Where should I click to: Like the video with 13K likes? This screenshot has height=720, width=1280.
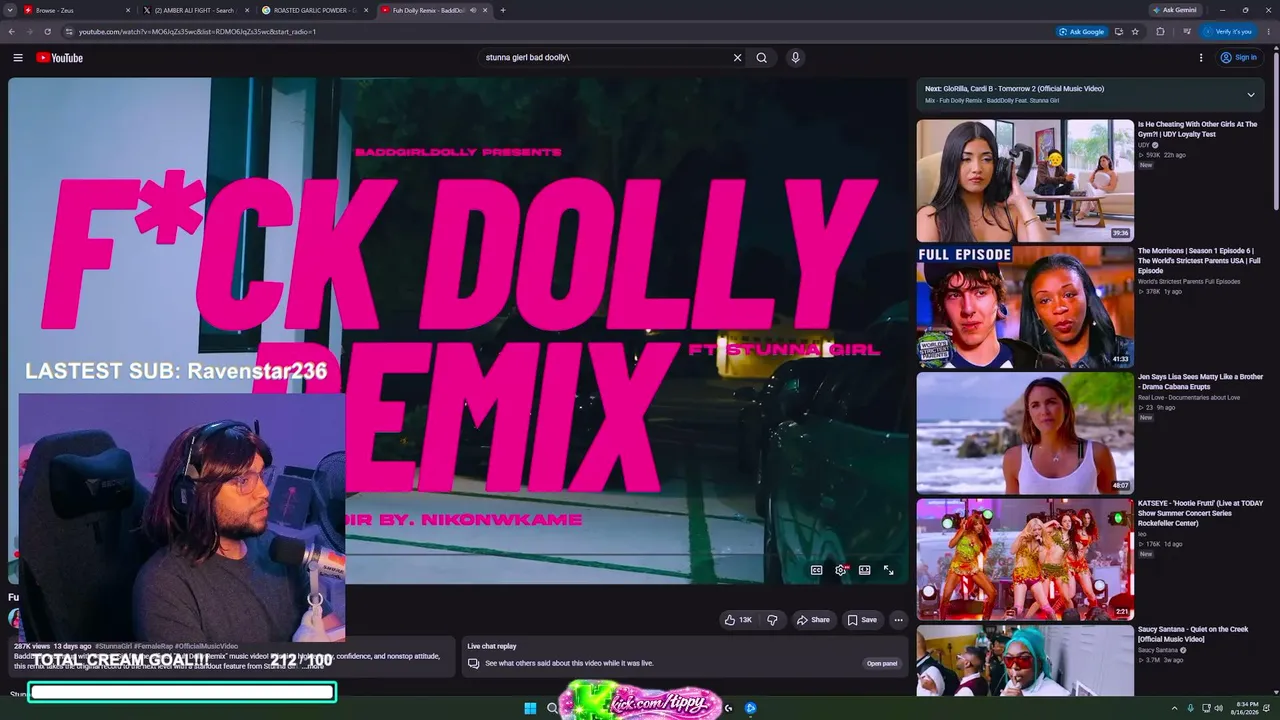[739, 620]
